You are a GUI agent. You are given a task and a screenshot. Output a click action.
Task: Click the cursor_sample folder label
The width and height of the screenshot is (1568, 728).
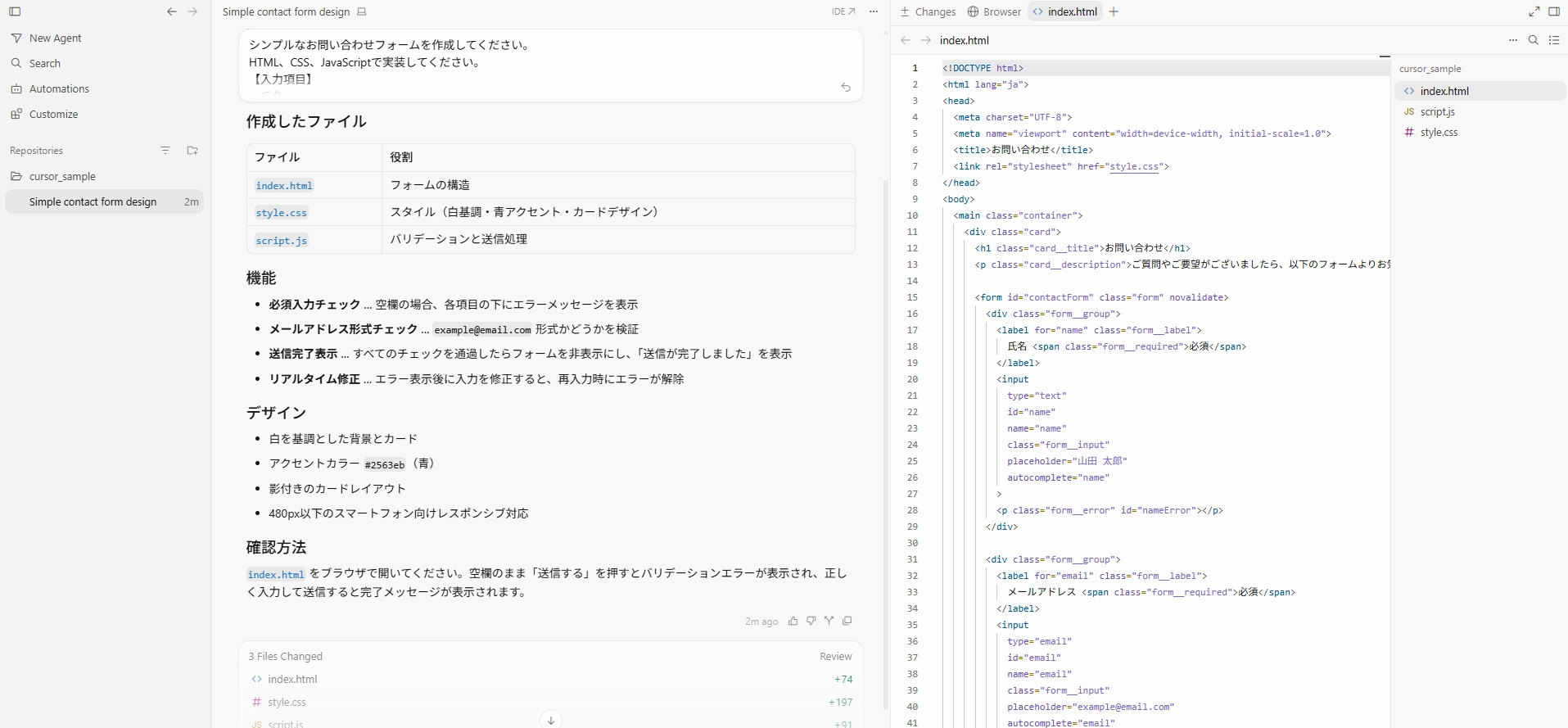point(1430,69)
